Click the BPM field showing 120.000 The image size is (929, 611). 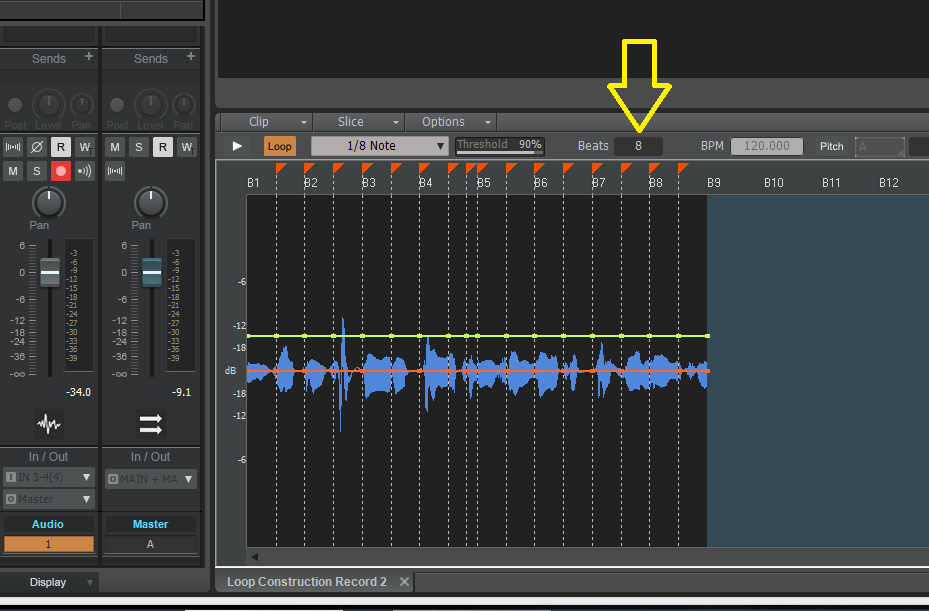point(767,146)
